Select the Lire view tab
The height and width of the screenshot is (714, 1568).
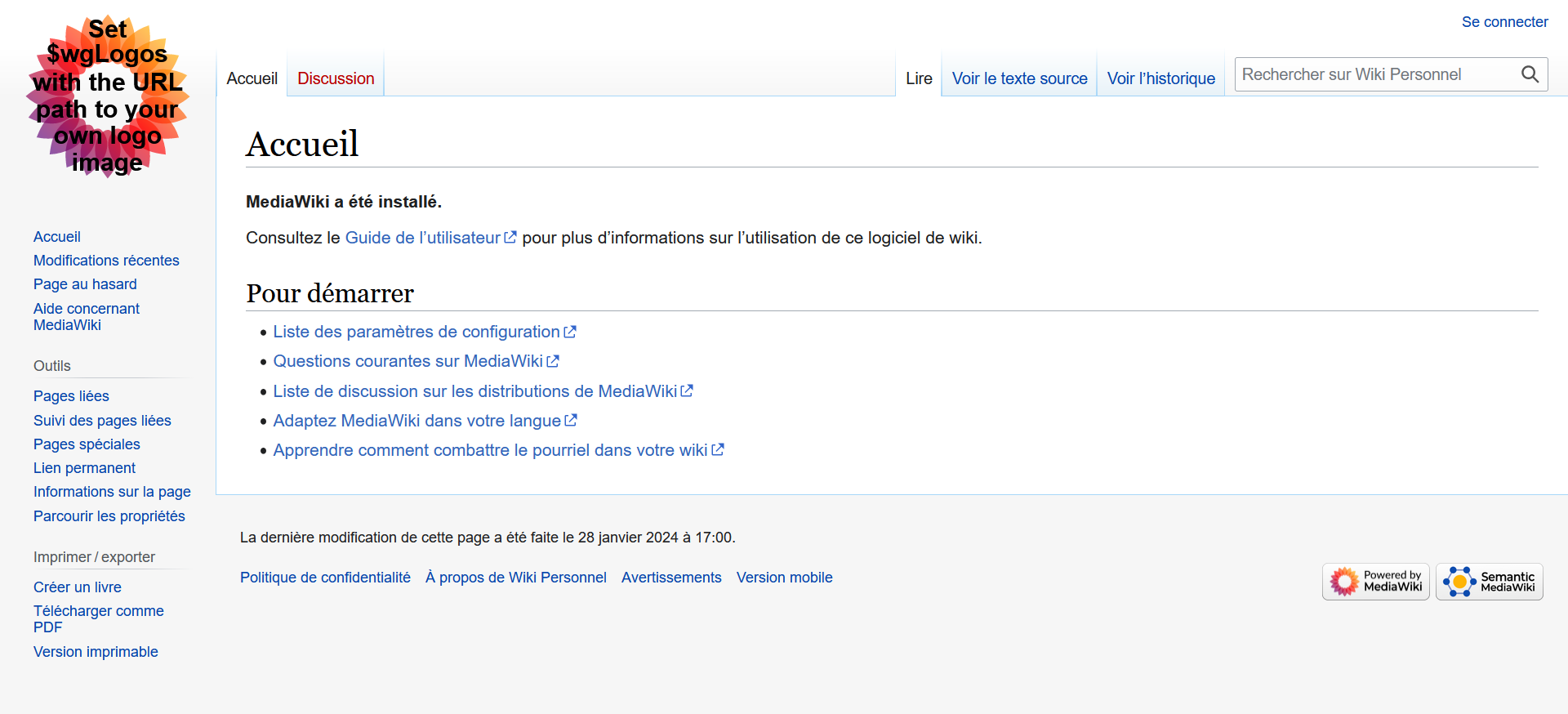click(x=919, y=78)
